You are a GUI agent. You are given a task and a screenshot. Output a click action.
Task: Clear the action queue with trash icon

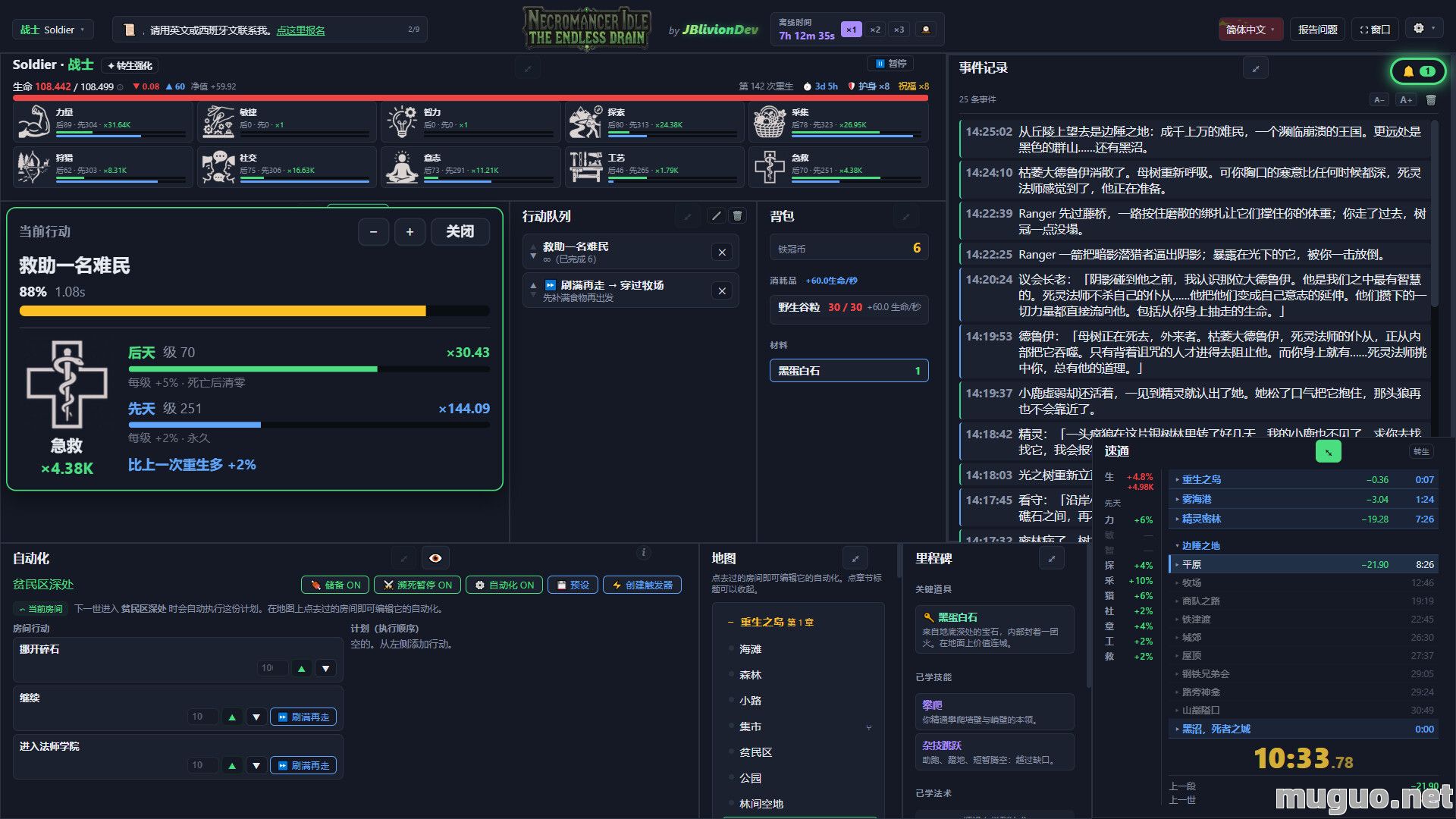pos(737,216)
